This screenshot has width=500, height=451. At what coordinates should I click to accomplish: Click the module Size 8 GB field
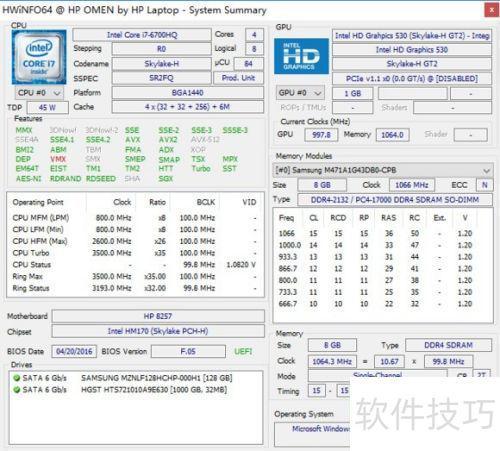pyautogui.click(x=322, y=185)
